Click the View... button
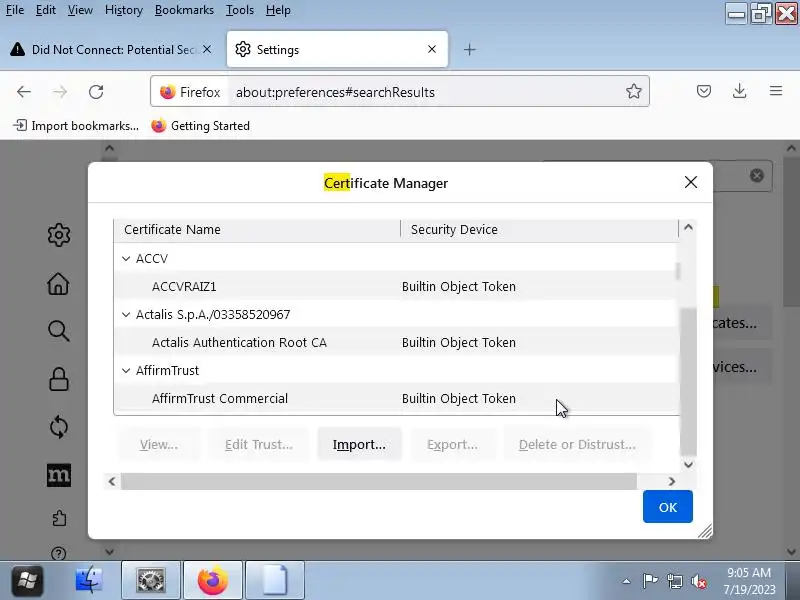The height and width of the screenshot is (600, 800). (159, 444)
